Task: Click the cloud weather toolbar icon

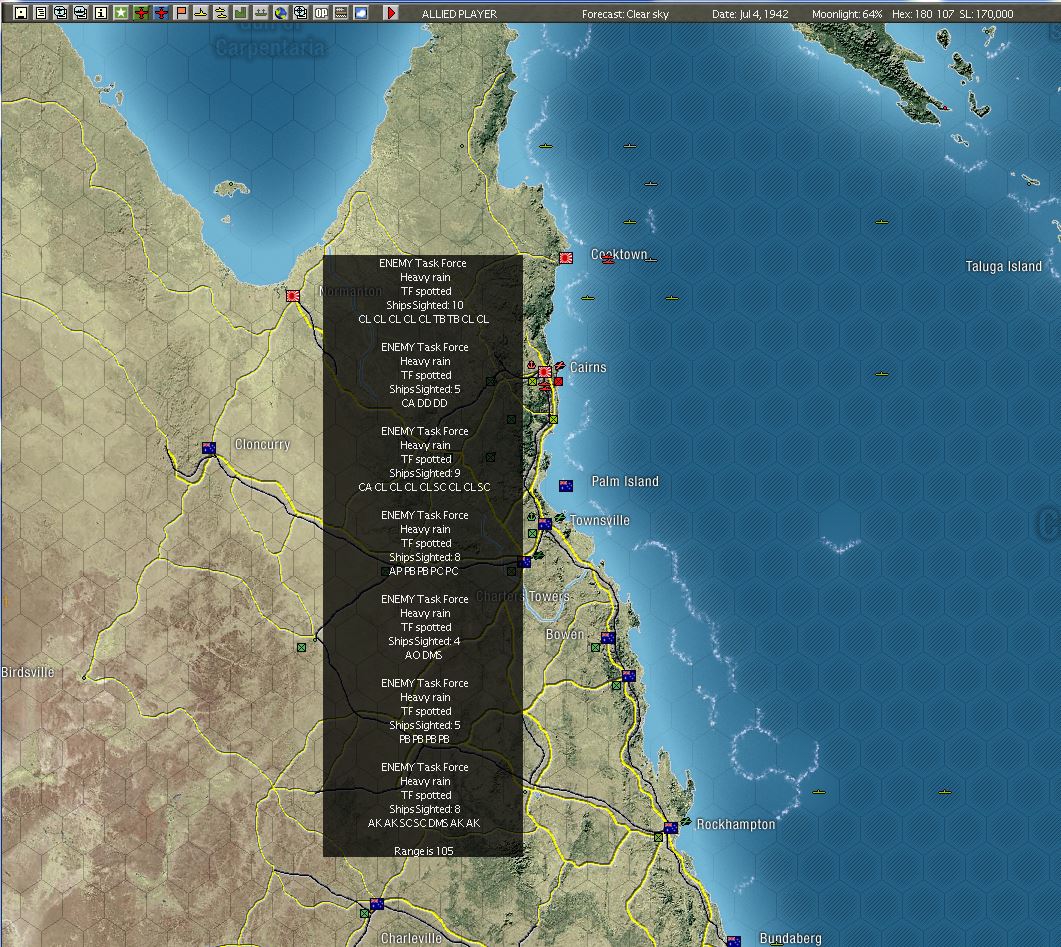Action: point(361,13)
